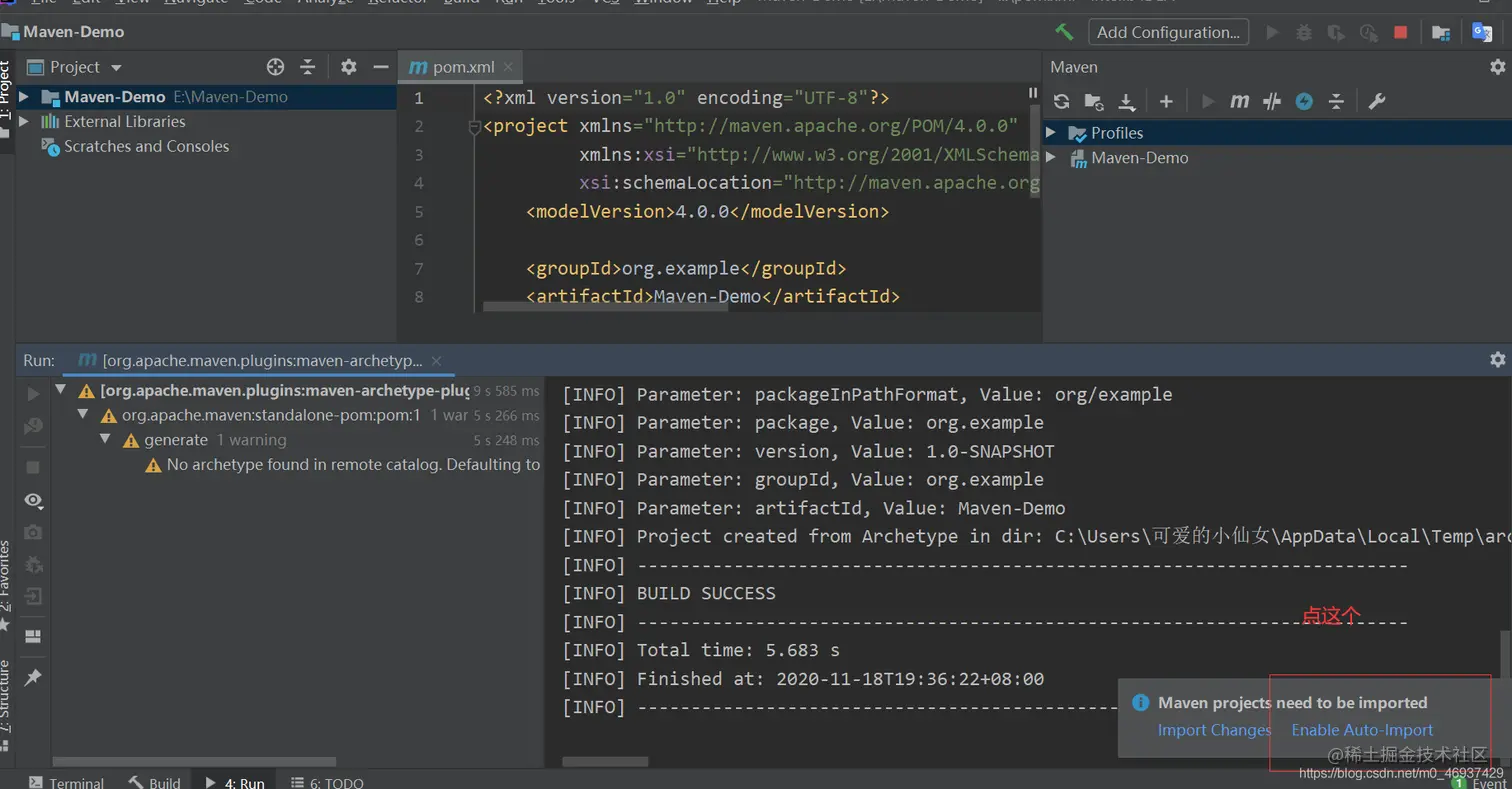The image size is (1512, 789).
Task: Open the 4: Run tool window tab
Action: click(234, 782)
